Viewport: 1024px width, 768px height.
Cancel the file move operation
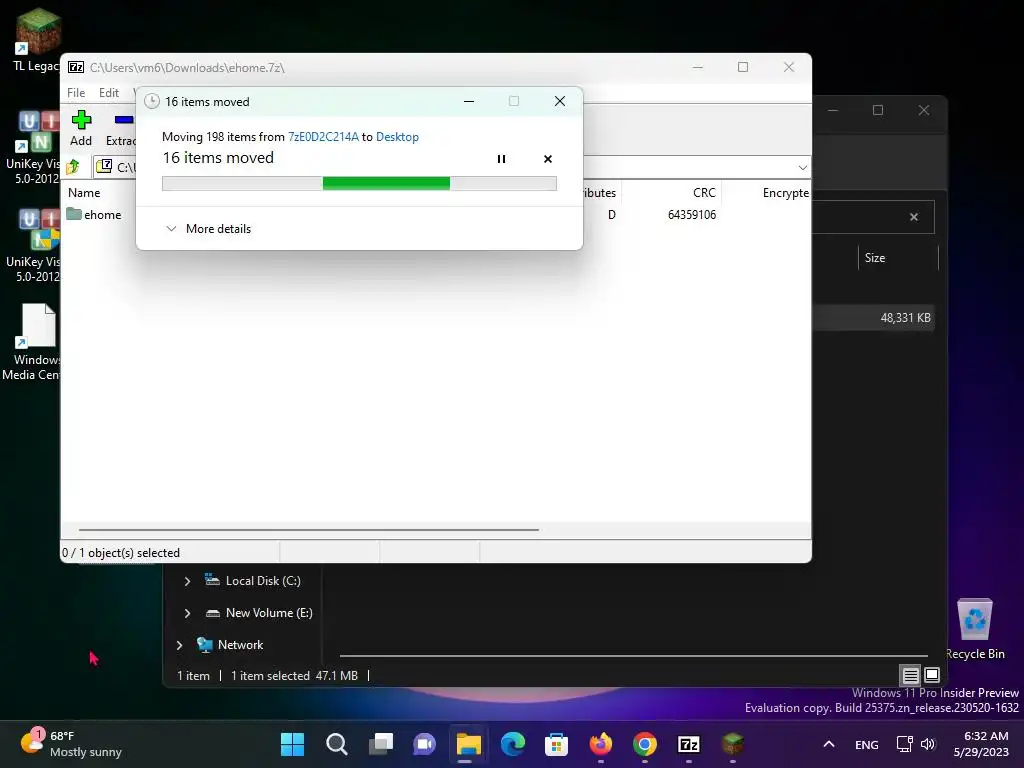[x=548, y=159]
